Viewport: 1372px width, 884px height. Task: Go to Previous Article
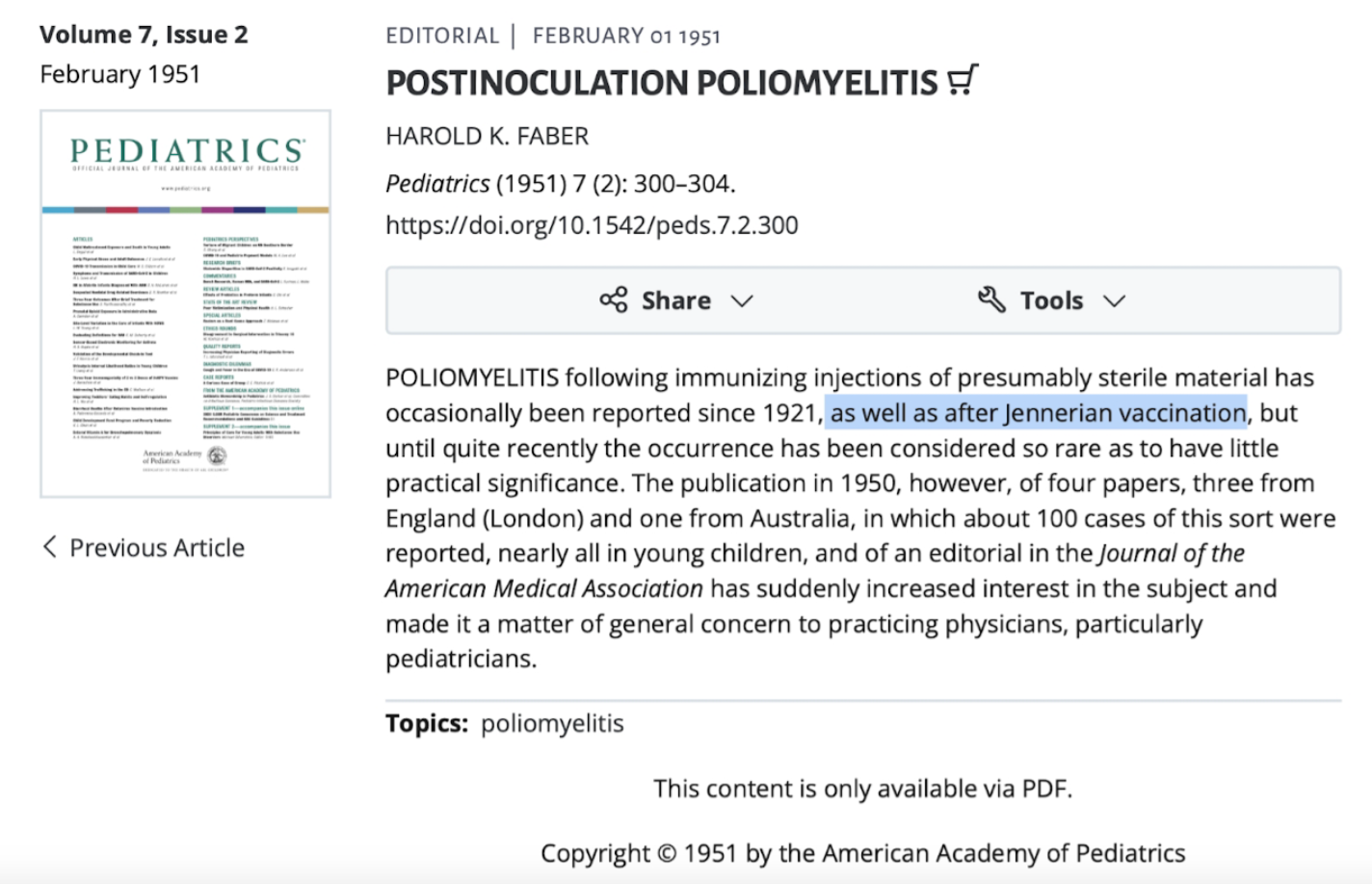coord(144,547)
